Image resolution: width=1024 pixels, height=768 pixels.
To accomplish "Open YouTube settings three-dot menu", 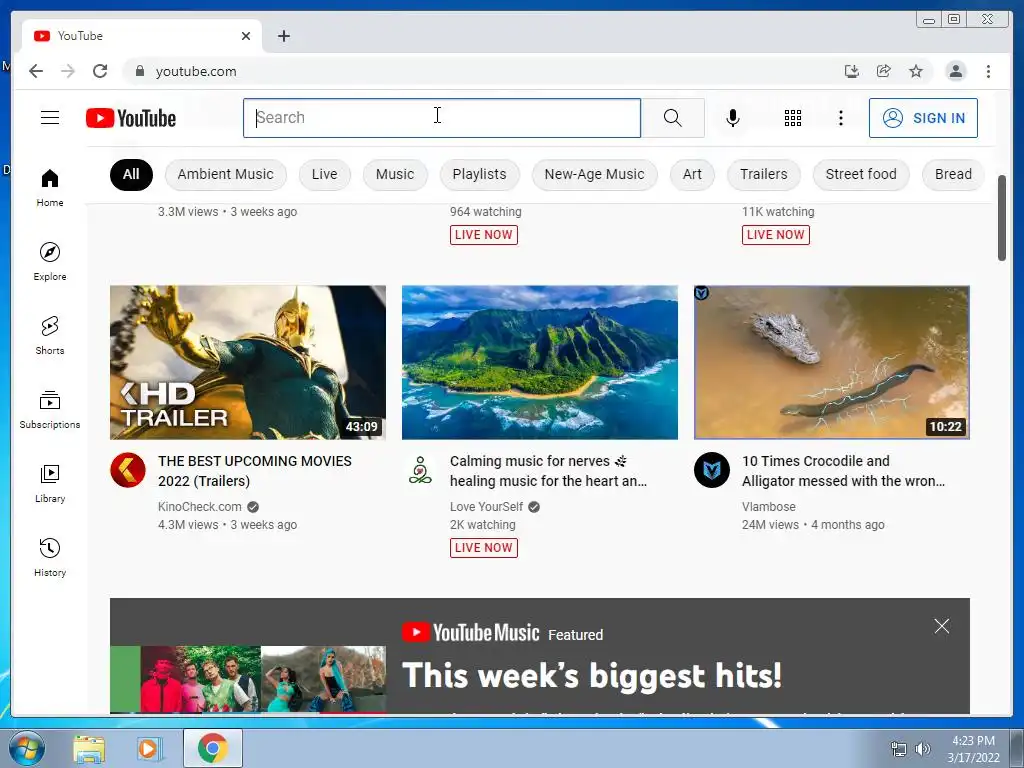I will (840, 118).
